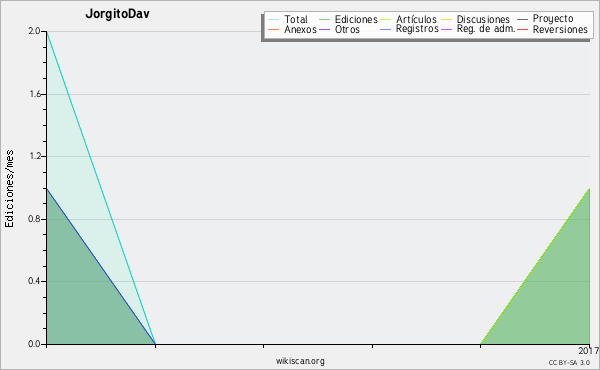Click the green Ediciones legend line swatch
This screenshot has width=600, height=370.
pyautogui.click(x=324, y=20)
